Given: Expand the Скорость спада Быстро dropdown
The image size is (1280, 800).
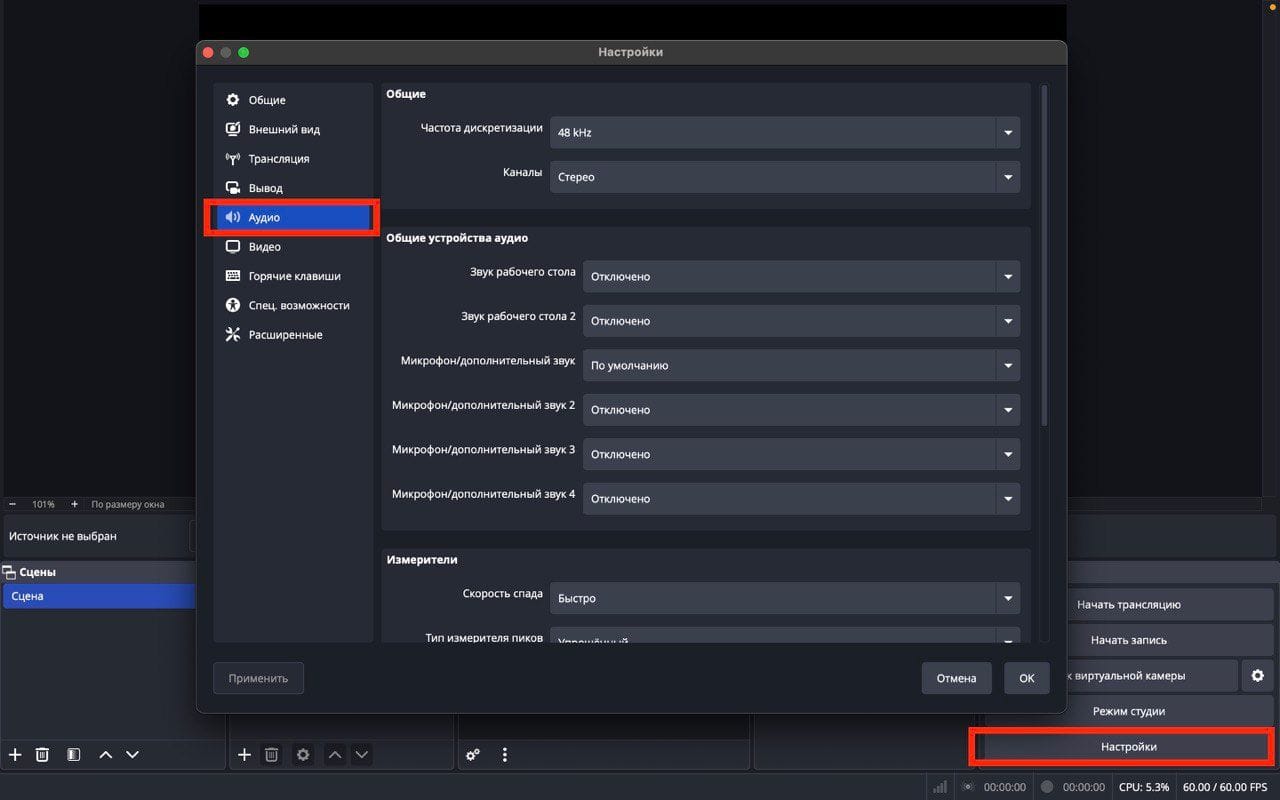Looking at the screenshot, I should [785, 598].
